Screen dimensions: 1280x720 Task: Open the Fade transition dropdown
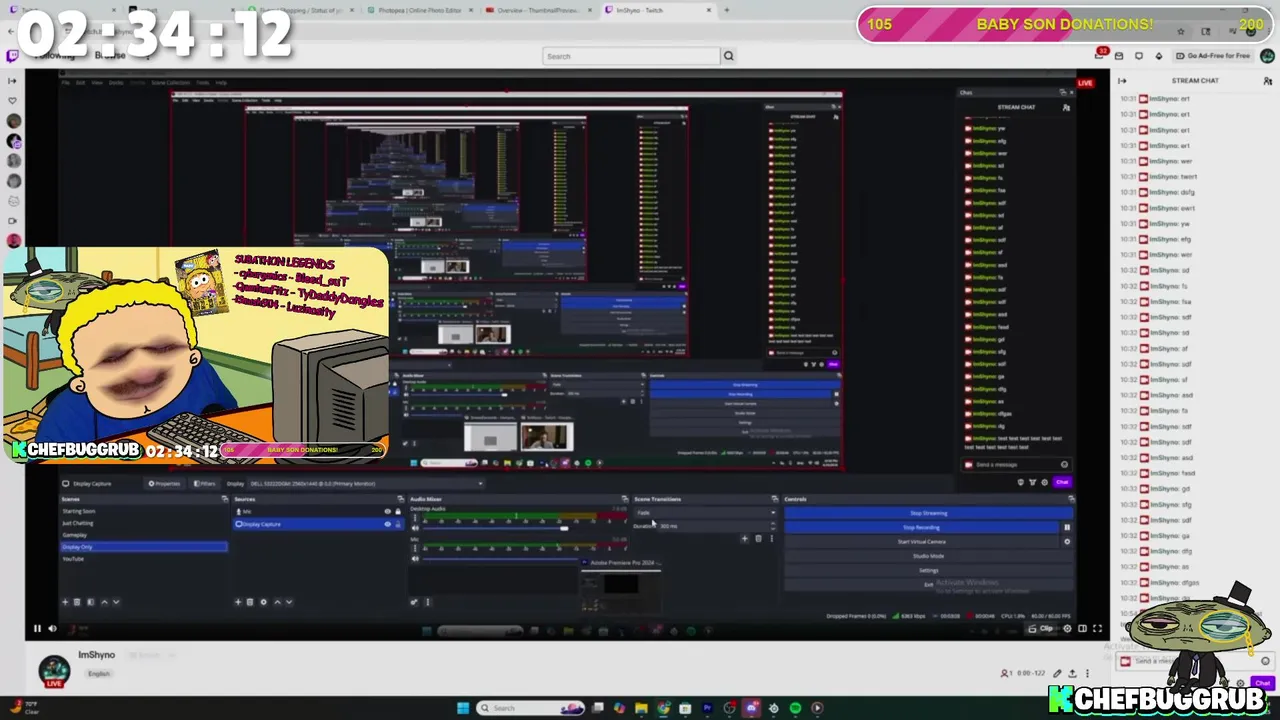705,513
